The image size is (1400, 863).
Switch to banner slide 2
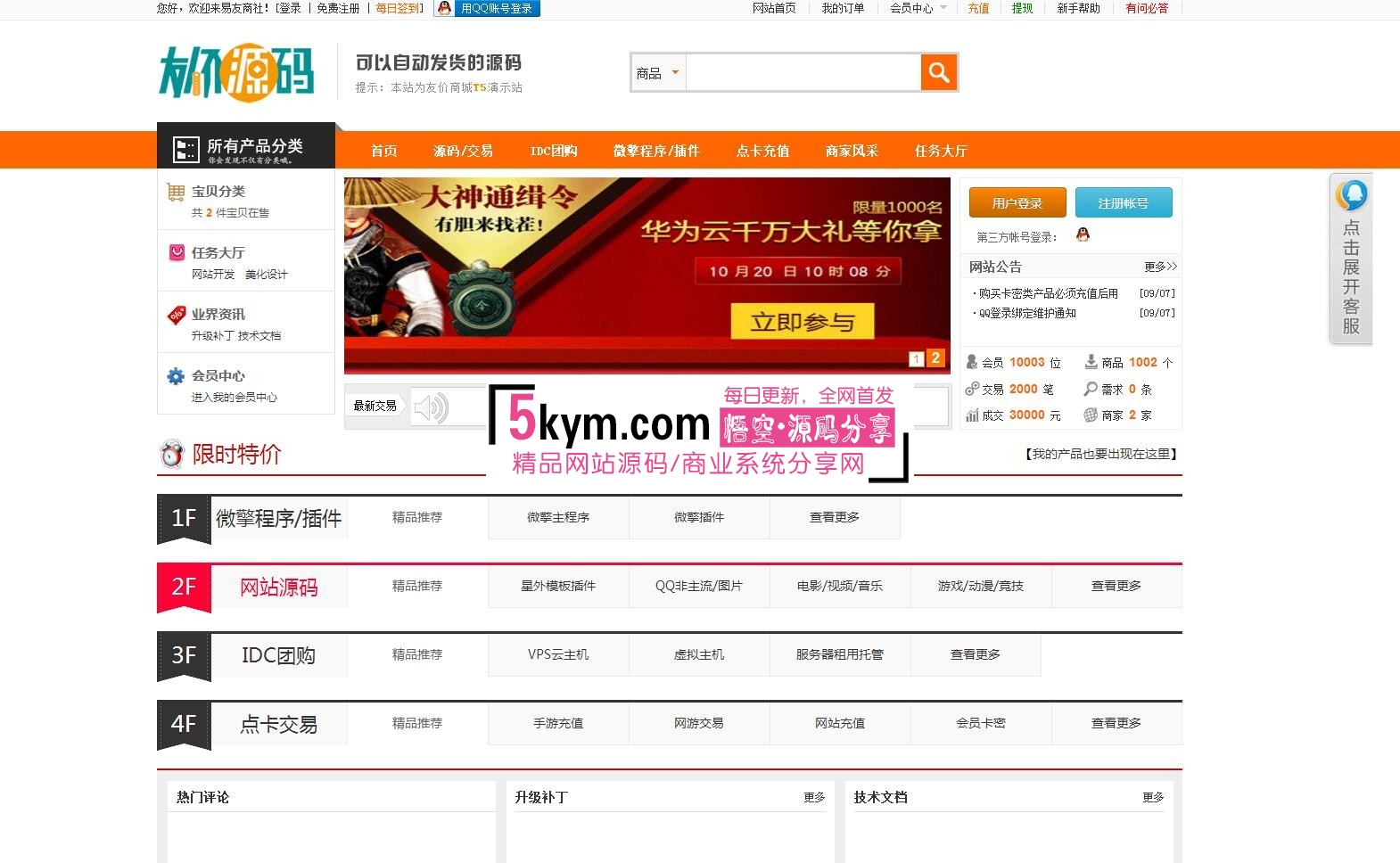(935, 358)
